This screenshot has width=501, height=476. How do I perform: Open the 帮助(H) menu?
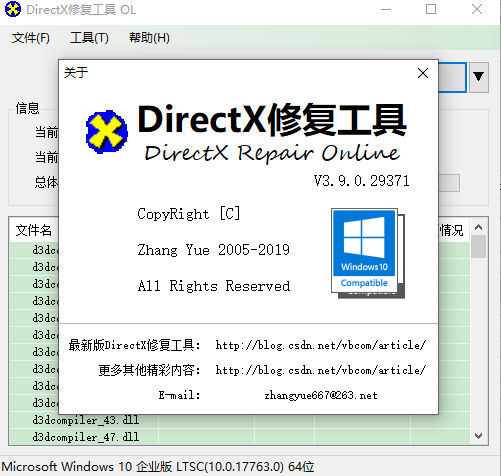[149, 38]
